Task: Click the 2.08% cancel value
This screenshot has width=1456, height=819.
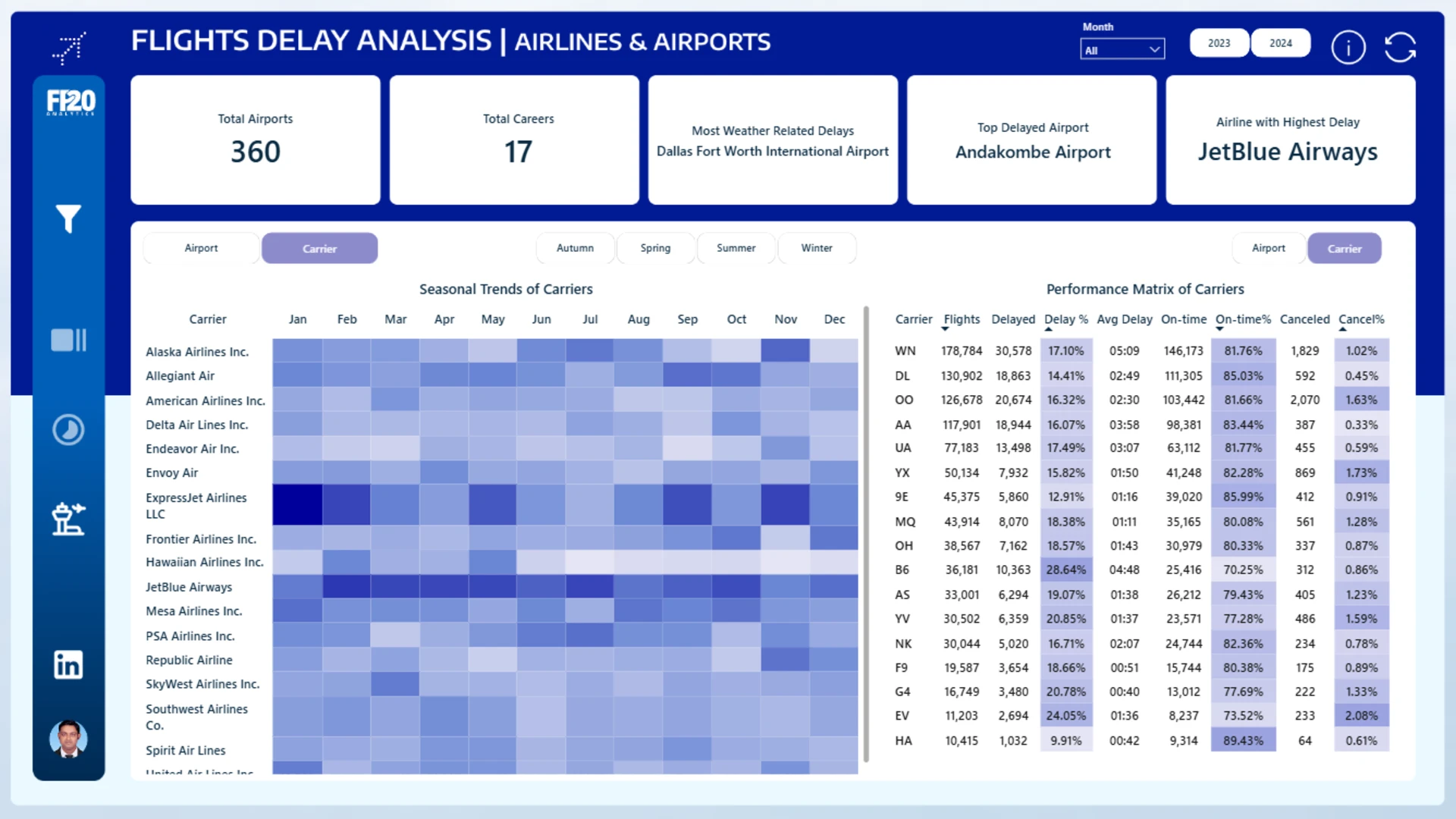Action: coord(1361,715)
